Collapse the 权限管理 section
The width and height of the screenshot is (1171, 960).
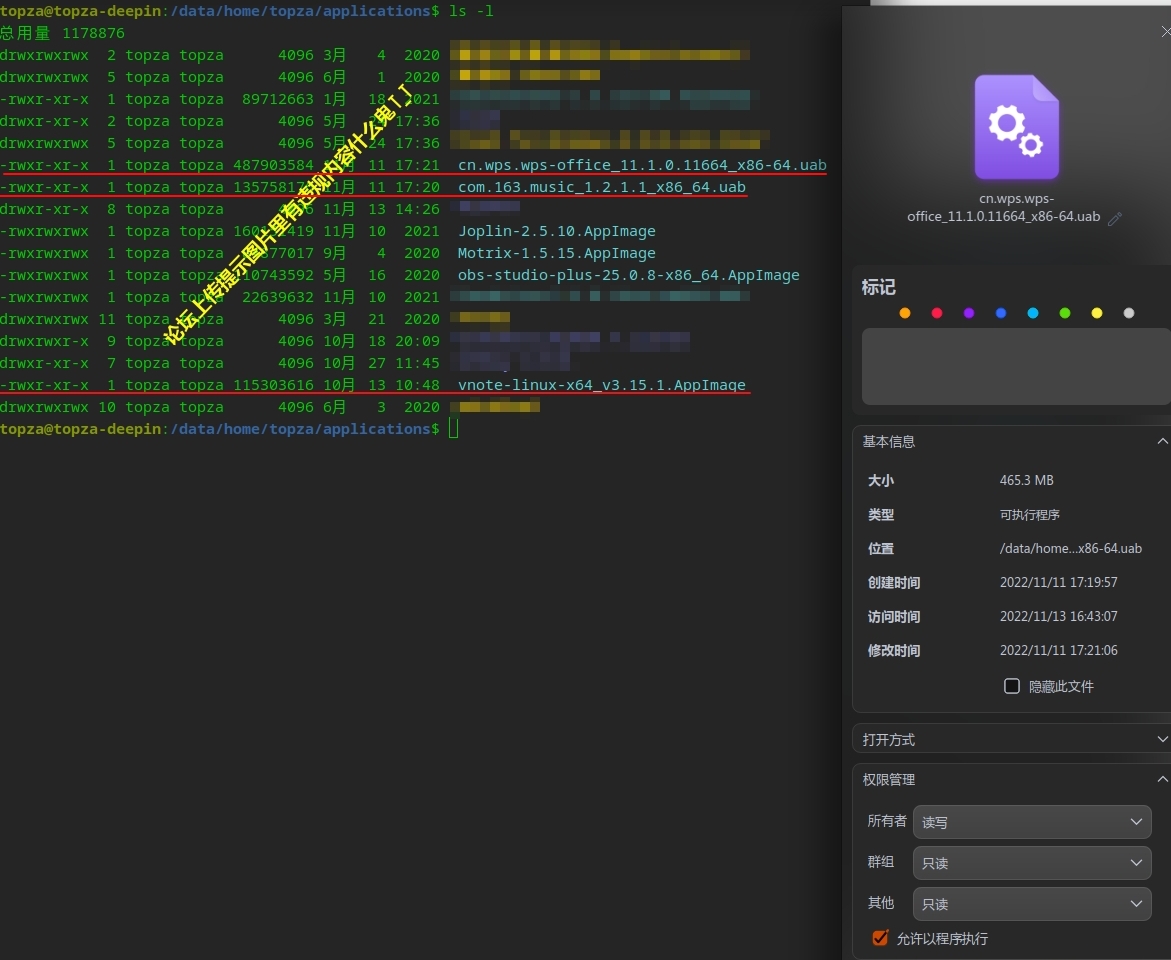pyautogui.click(x=1161, y=779)
